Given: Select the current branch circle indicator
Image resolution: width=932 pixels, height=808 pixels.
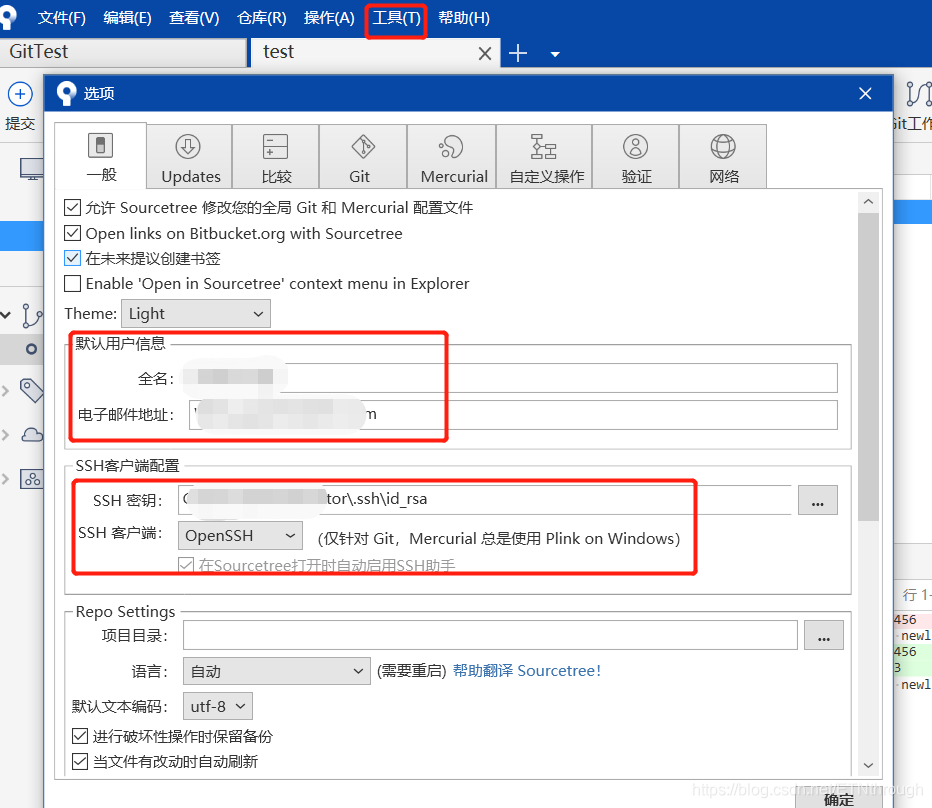Looking at the screenshot, I should point(32,349).
